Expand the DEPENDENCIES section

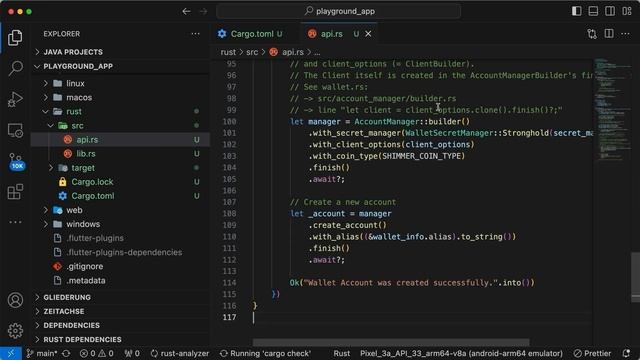point(120,325)
